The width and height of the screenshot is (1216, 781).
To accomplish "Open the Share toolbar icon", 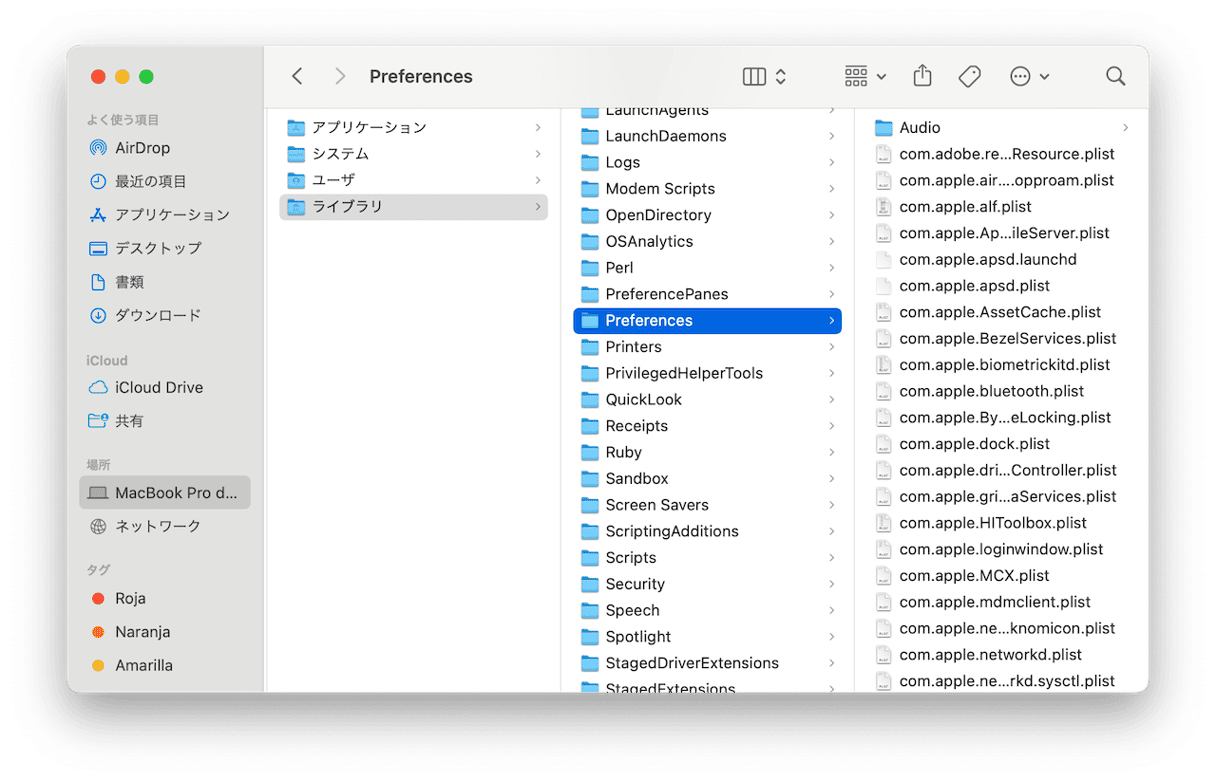I will tap(922, 77).
